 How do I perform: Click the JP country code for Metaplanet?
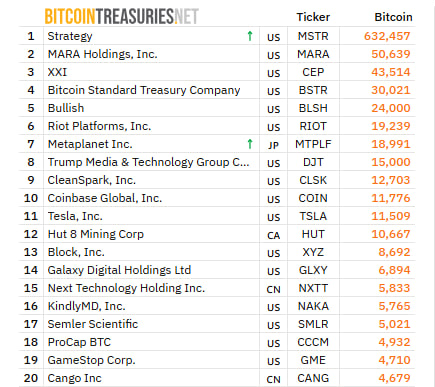pos(273,145)
